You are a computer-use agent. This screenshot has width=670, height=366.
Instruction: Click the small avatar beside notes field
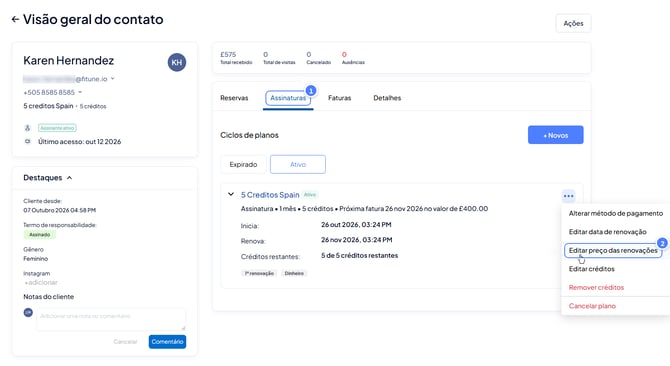coord(28,313)
